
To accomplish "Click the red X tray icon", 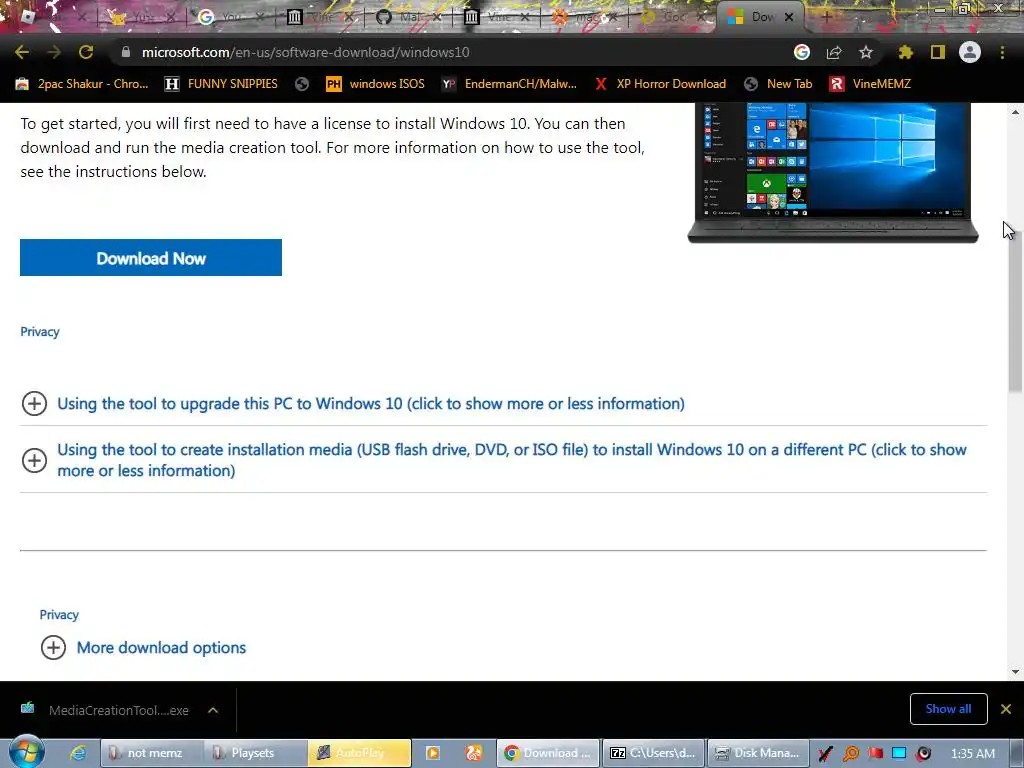I will click(825, 754).
